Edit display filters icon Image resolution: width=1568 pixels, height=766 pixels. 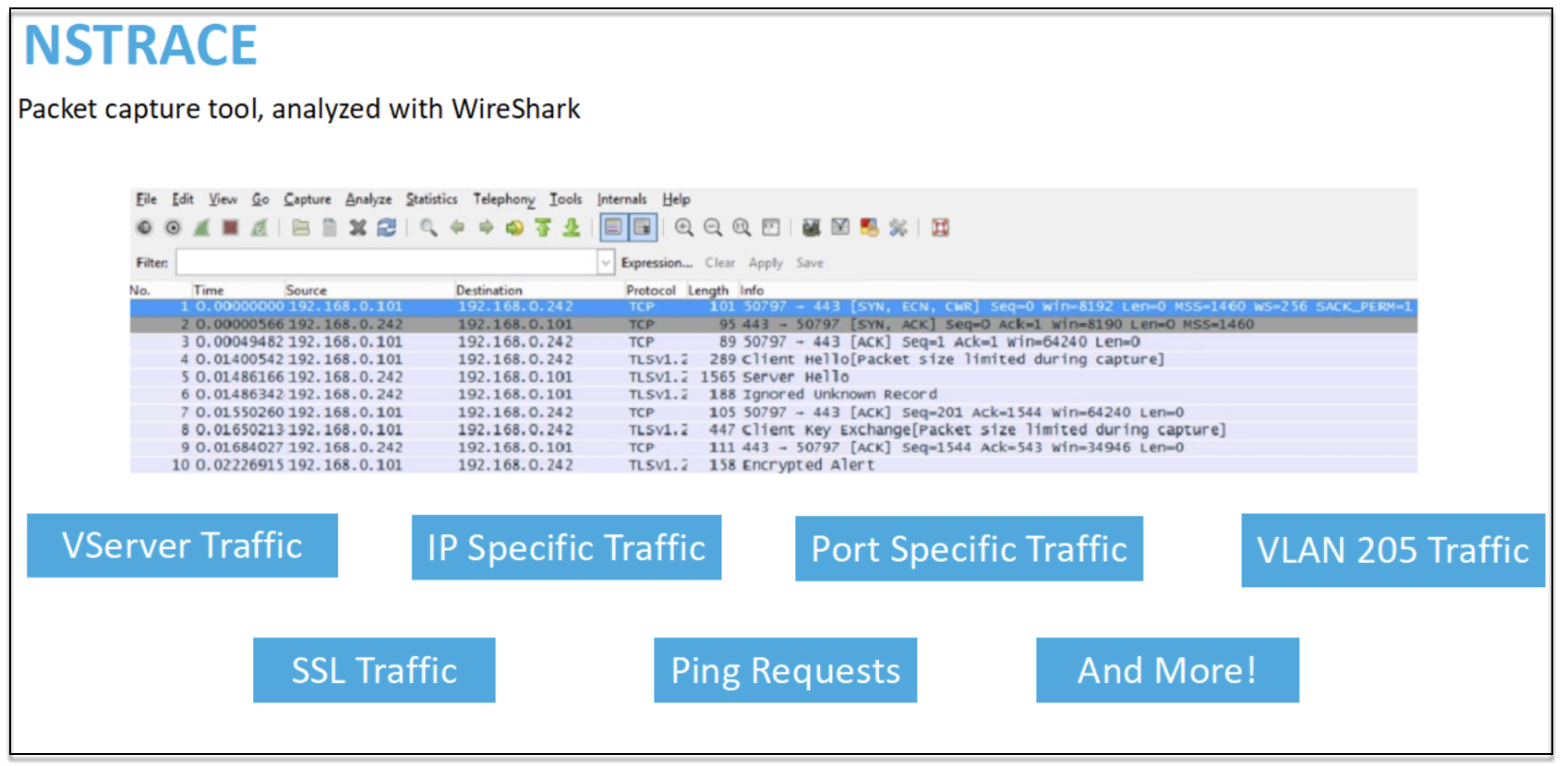[840, 227]
